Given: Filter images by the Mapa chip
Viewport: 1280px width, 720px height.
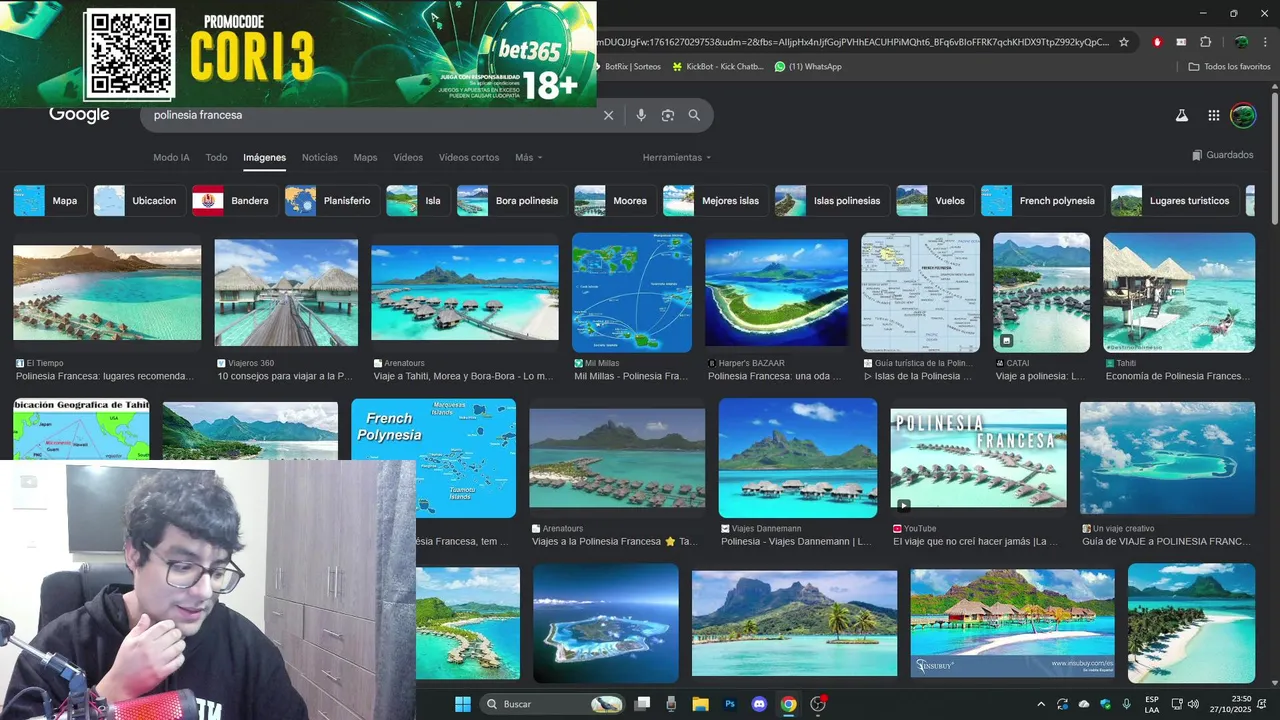Looking at the screenshot, I should pyautogui.click(x=49, y=201).
